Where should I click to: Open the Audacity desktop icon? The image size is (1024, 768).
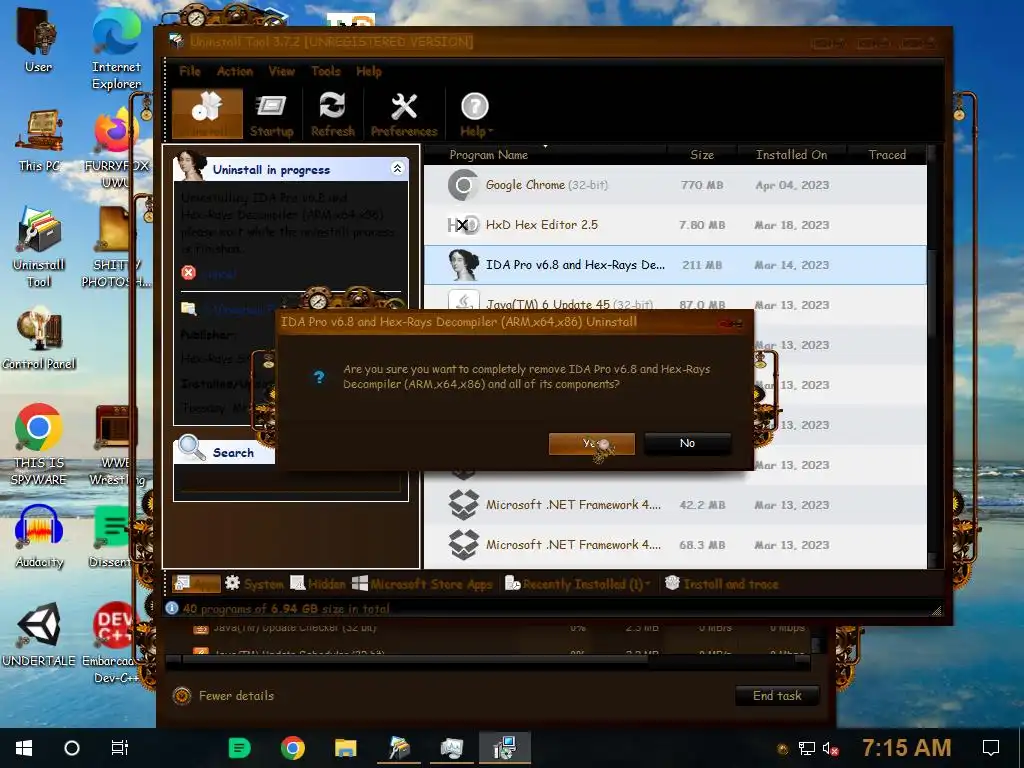pyautogui.click(x=39, y=536)
